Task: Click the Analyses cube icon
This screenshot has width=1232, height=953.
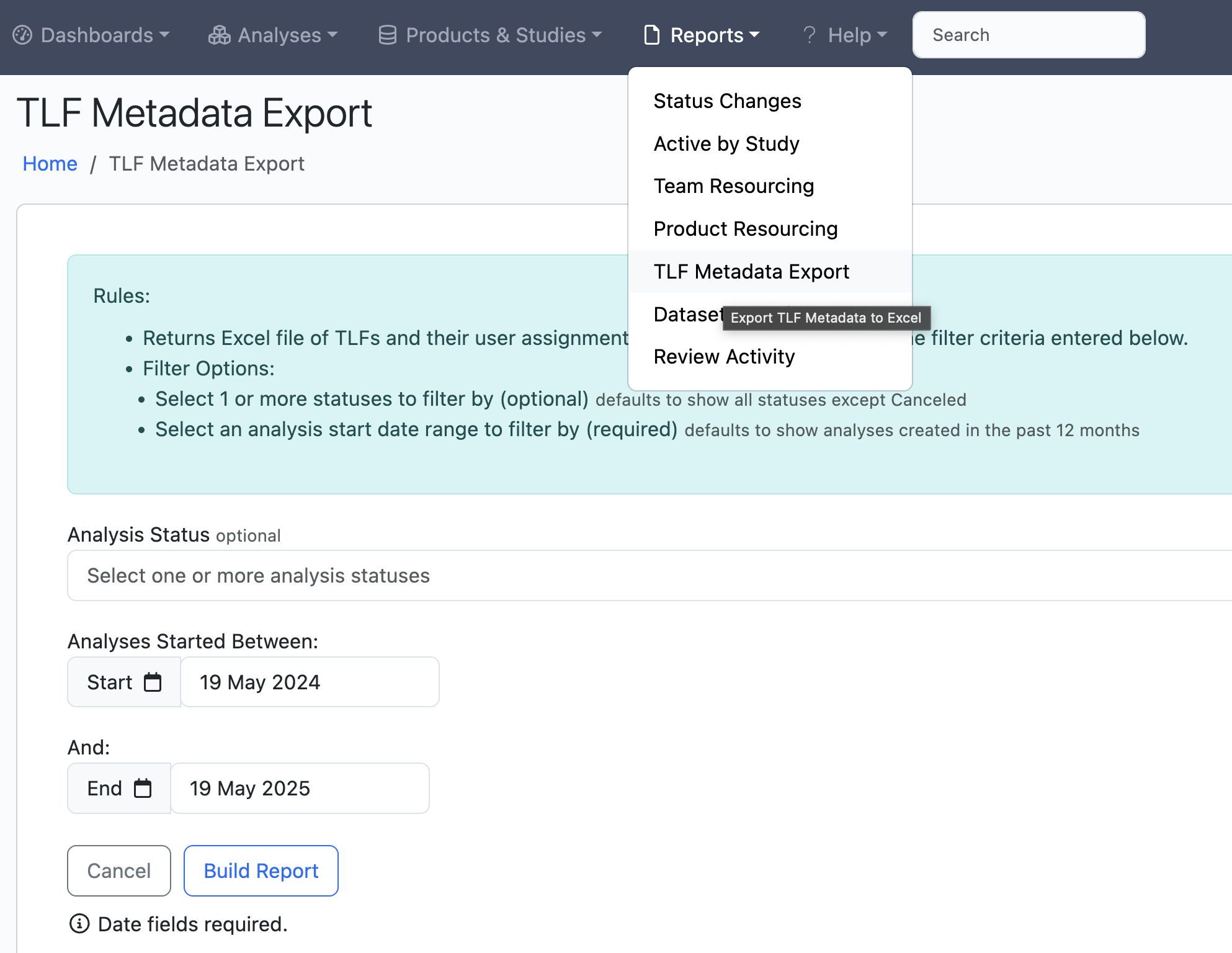Action: pos(218,35)
